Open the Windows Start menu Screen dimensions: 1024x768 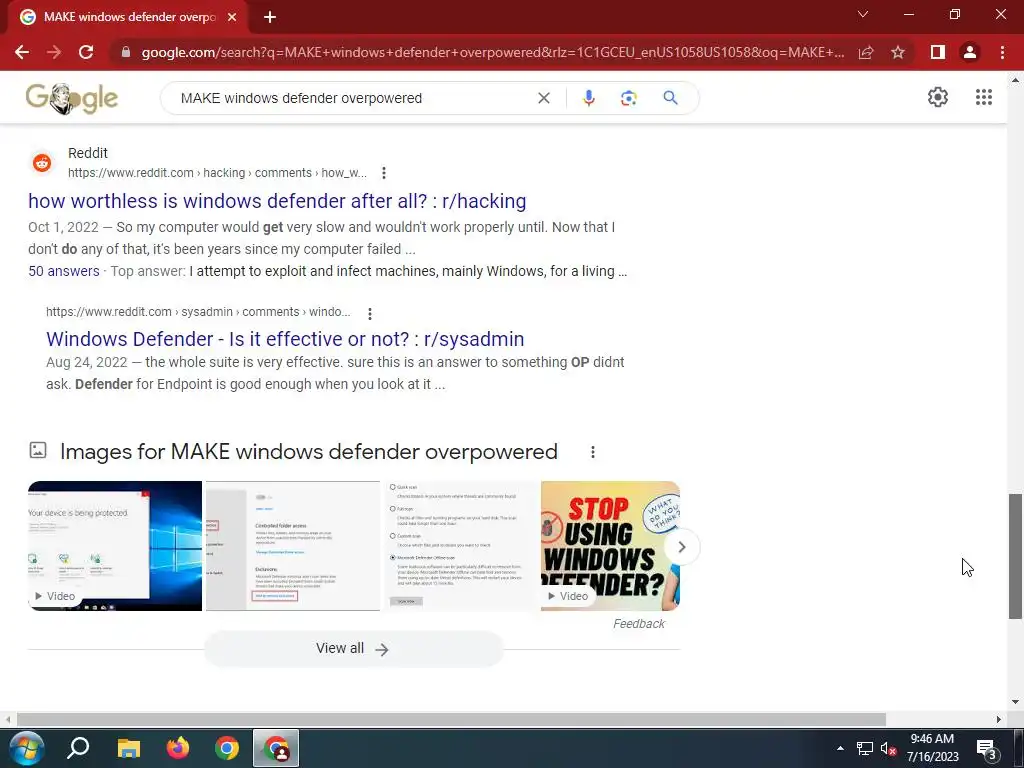[26, 748]
